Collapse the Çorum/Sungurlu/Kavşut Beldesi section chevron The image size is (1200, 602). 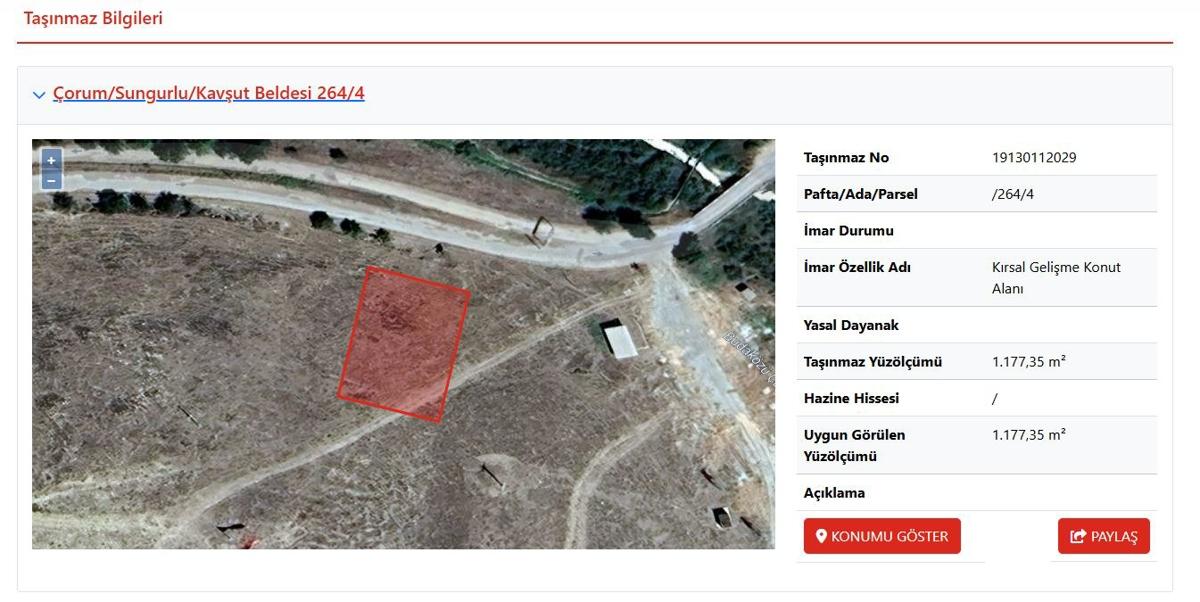(39, 95)
